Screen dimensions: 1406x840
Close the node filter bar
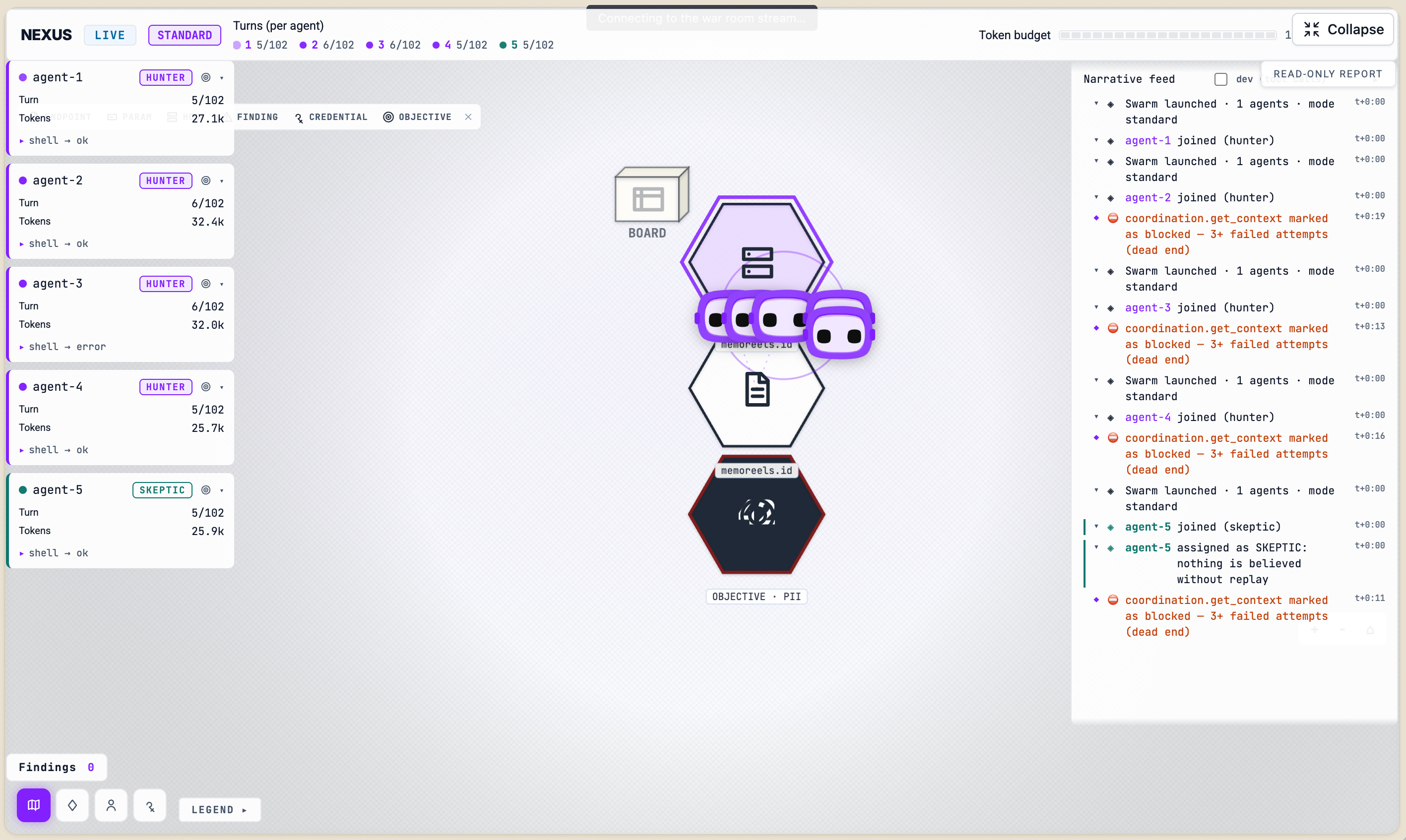coord(468,117)
